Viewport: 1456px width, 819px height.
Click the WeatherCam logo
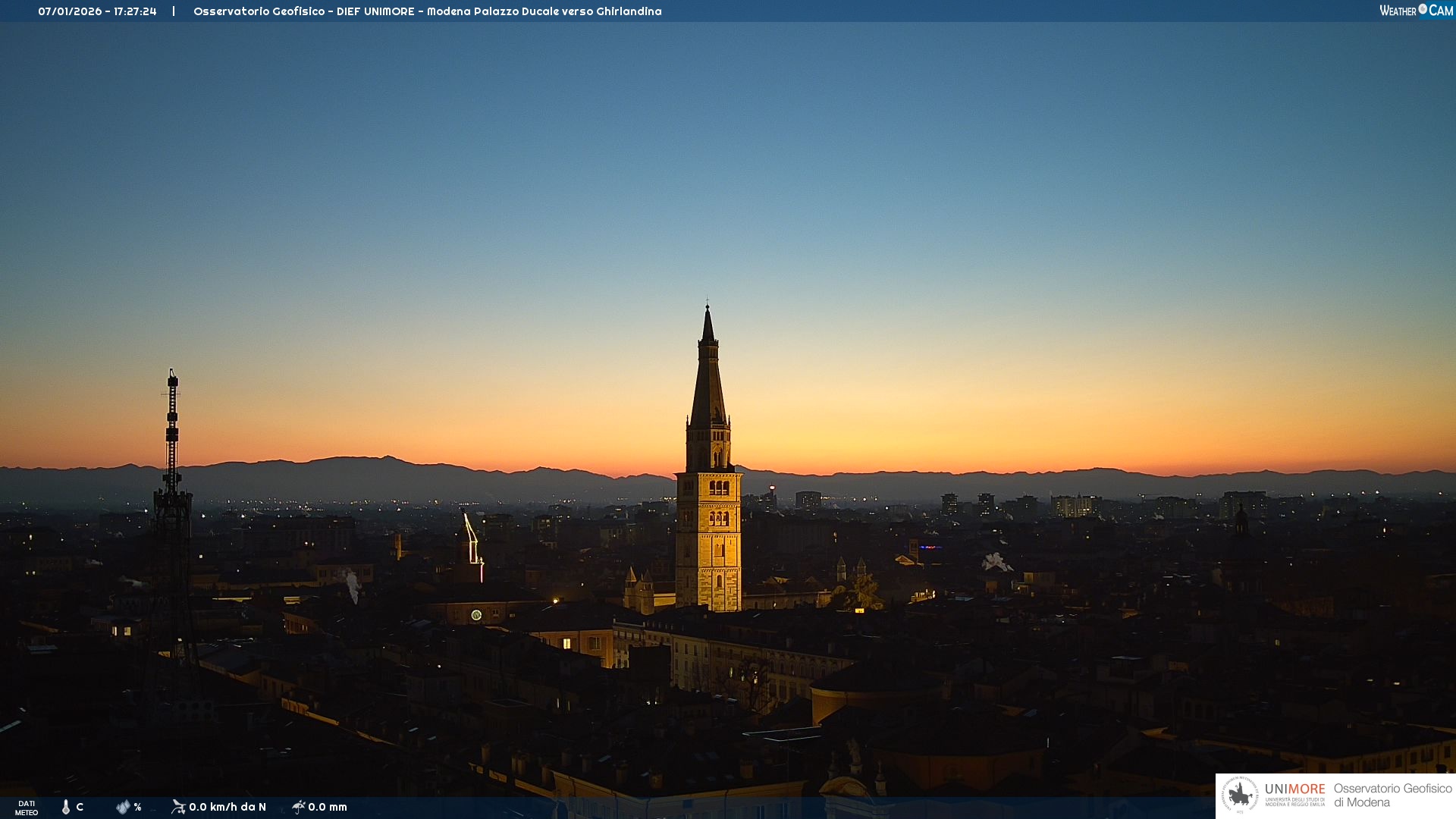(1416, 11)
